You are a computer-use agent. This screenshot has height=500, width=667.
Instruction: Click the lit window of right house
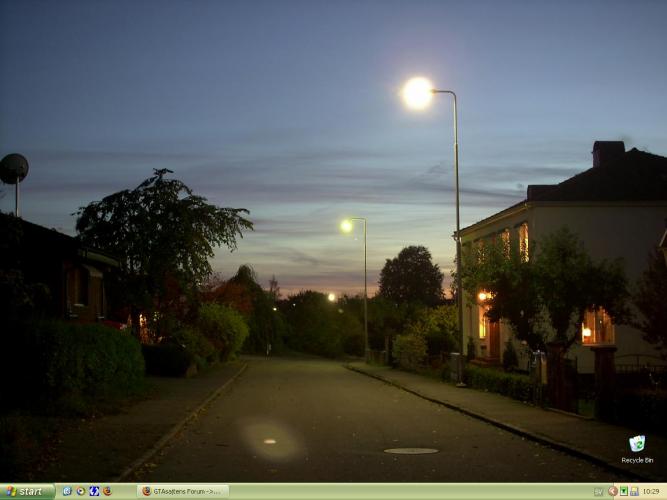coord(596,325)
